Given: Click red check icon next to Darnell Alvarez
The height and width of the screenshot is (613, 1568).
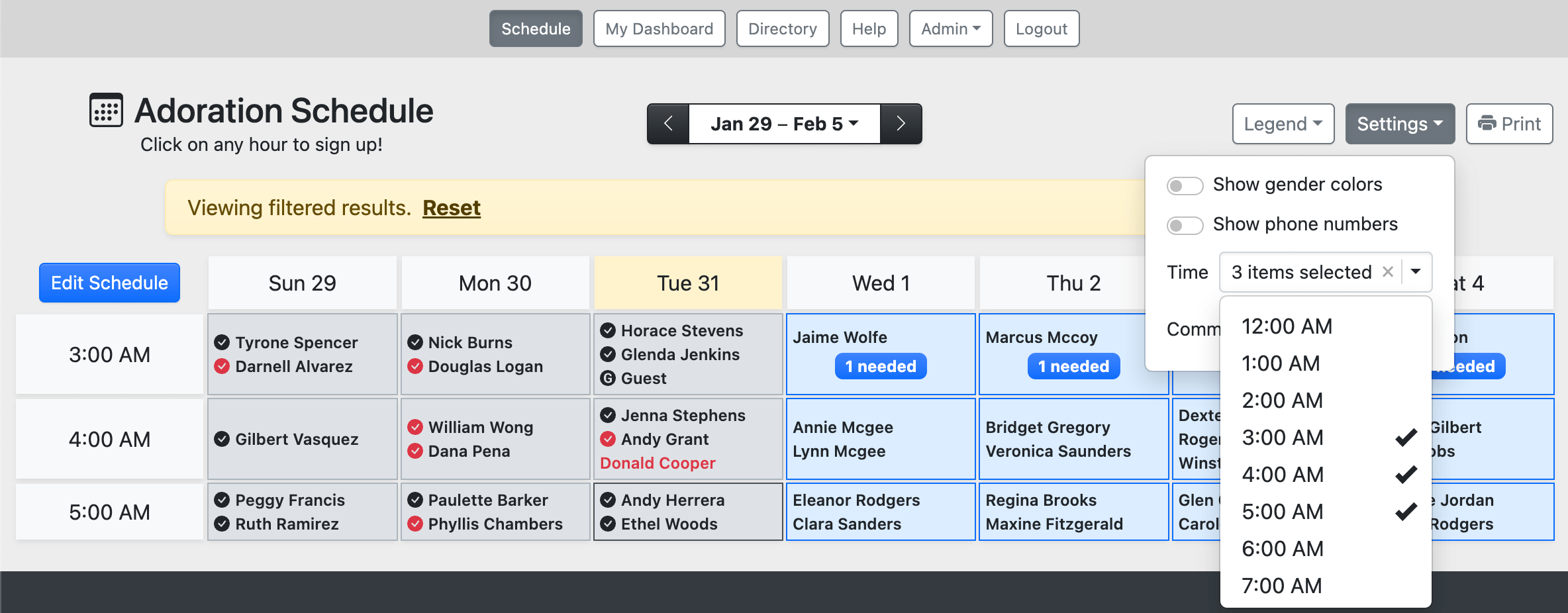Looking at the screenshot, I should (x=222, y=366).
